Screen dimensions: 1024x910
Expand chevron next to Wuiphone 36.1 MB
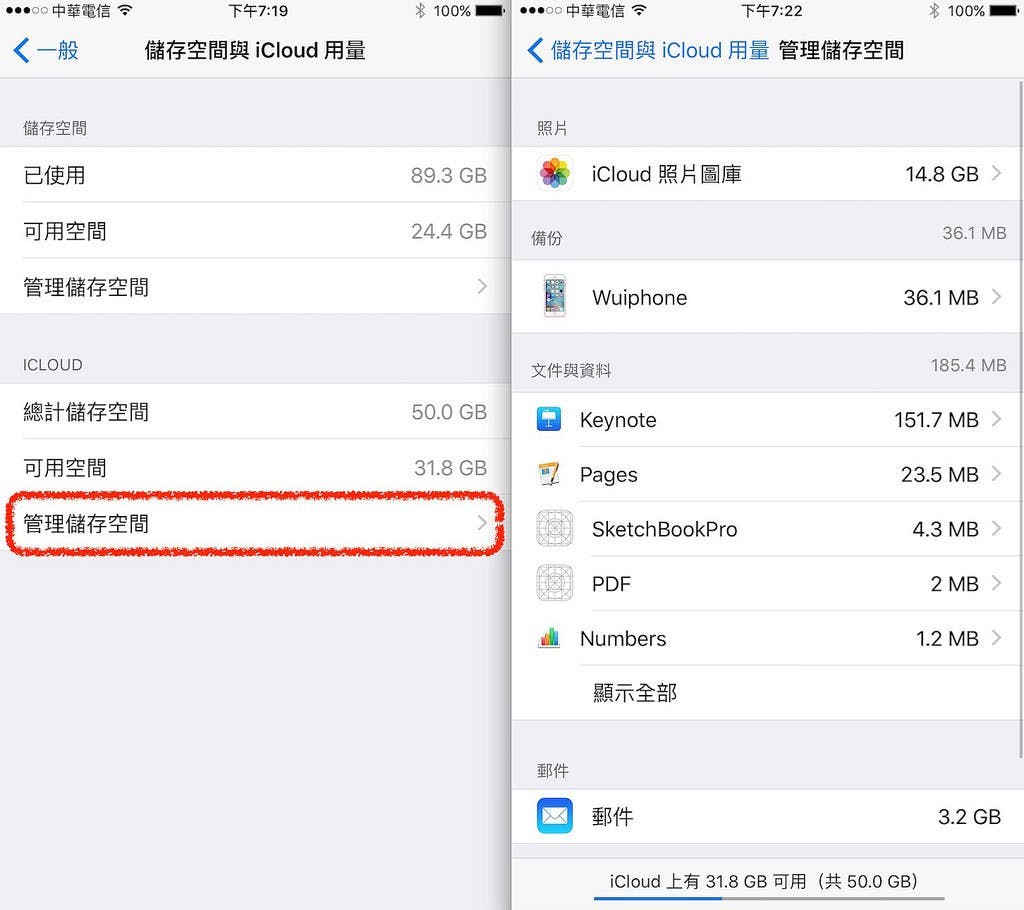997,297
